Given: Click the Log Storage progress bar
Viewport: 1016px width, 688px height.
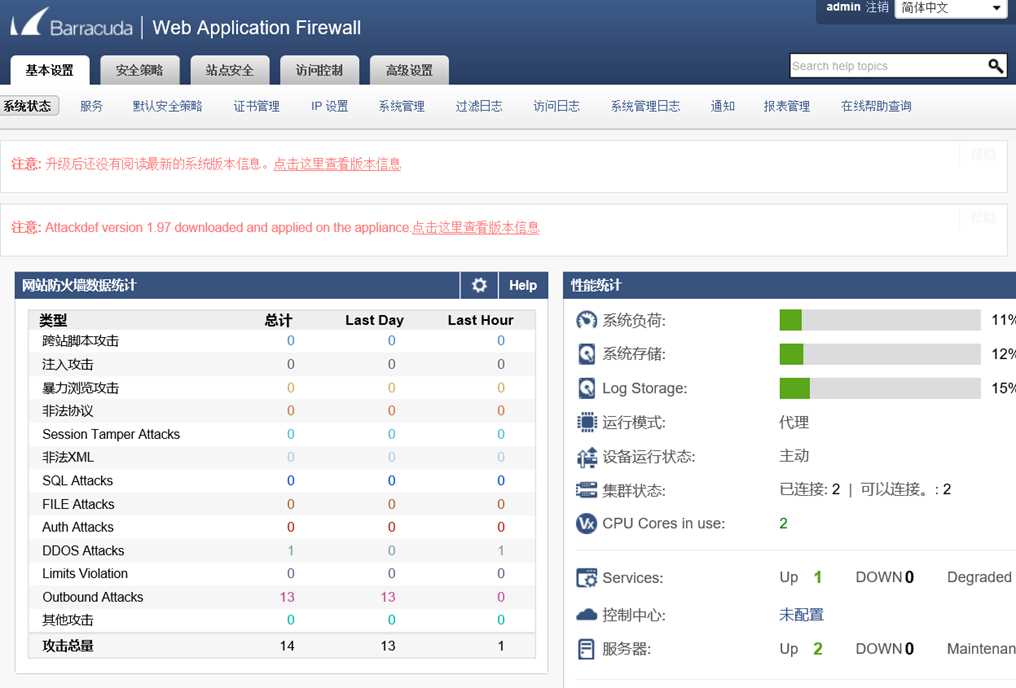Looking at the screenshot, I should coord(880,388).
